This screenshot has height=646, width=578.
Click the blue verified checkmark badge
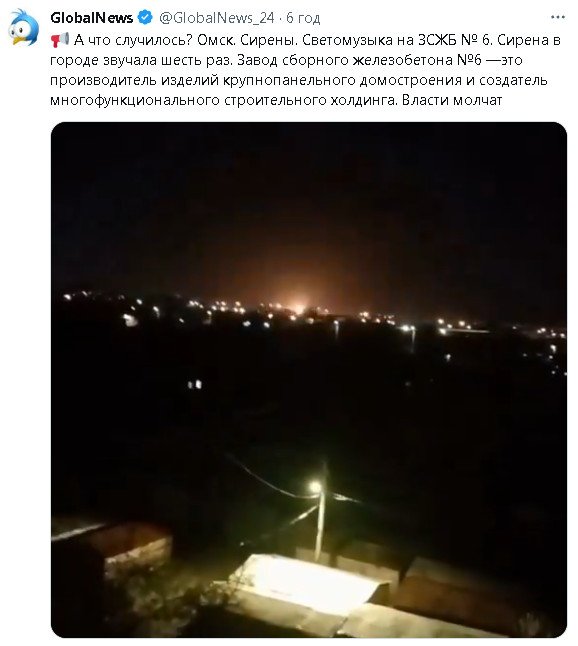point(145,18)
